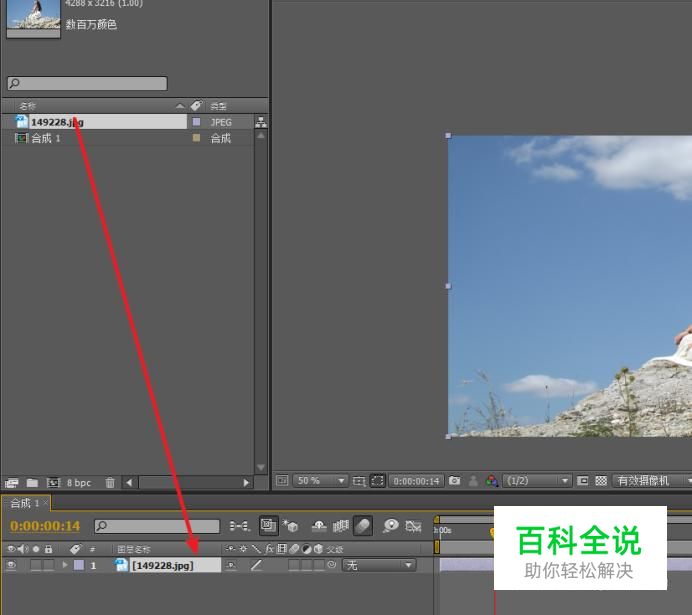The height and width of the screenshot is (615, 692).
Task: Expand layer 1 properties triangle
Action: click(x=65, y=565)
